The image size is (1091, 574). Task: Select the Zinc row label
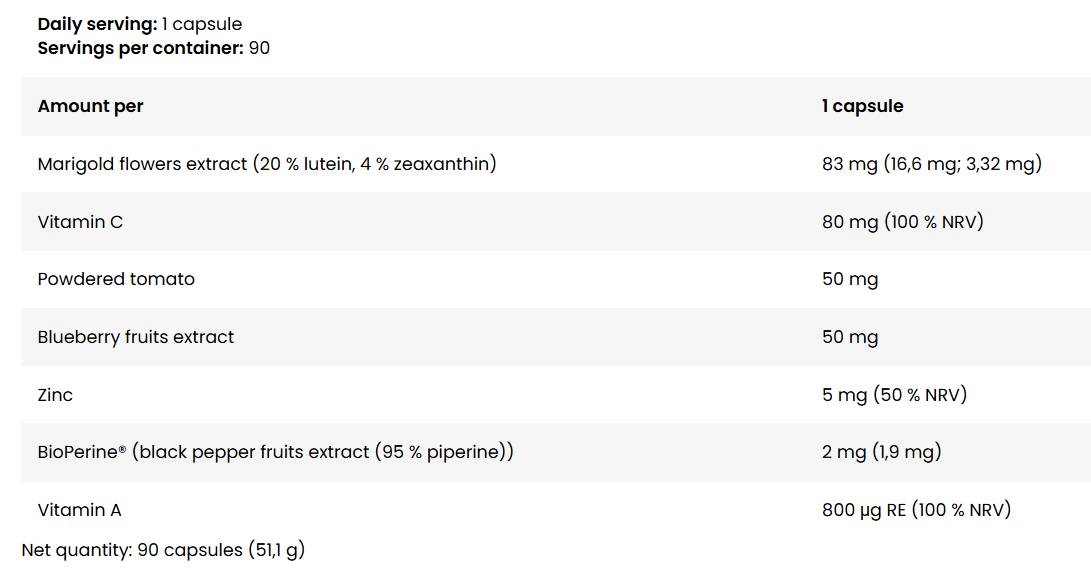coord(55,395)
